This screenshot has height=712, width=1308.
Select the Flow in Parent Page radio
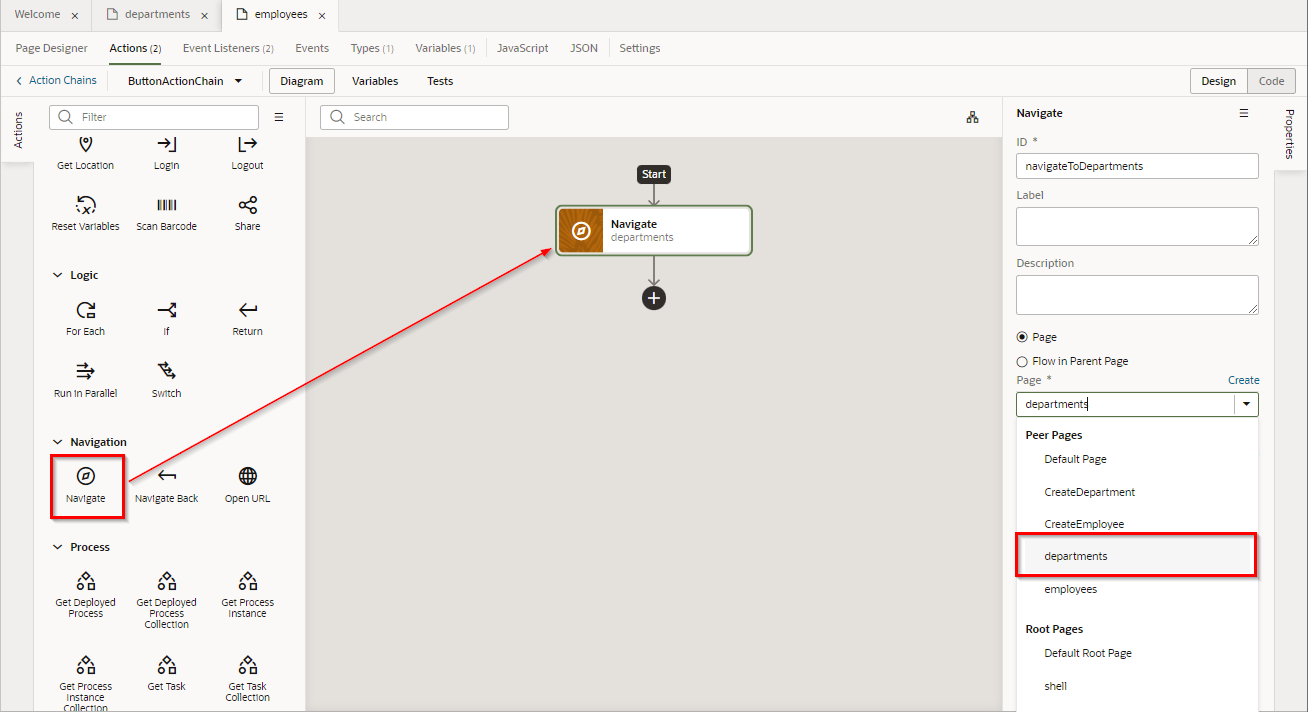[x=1022, y=362]
